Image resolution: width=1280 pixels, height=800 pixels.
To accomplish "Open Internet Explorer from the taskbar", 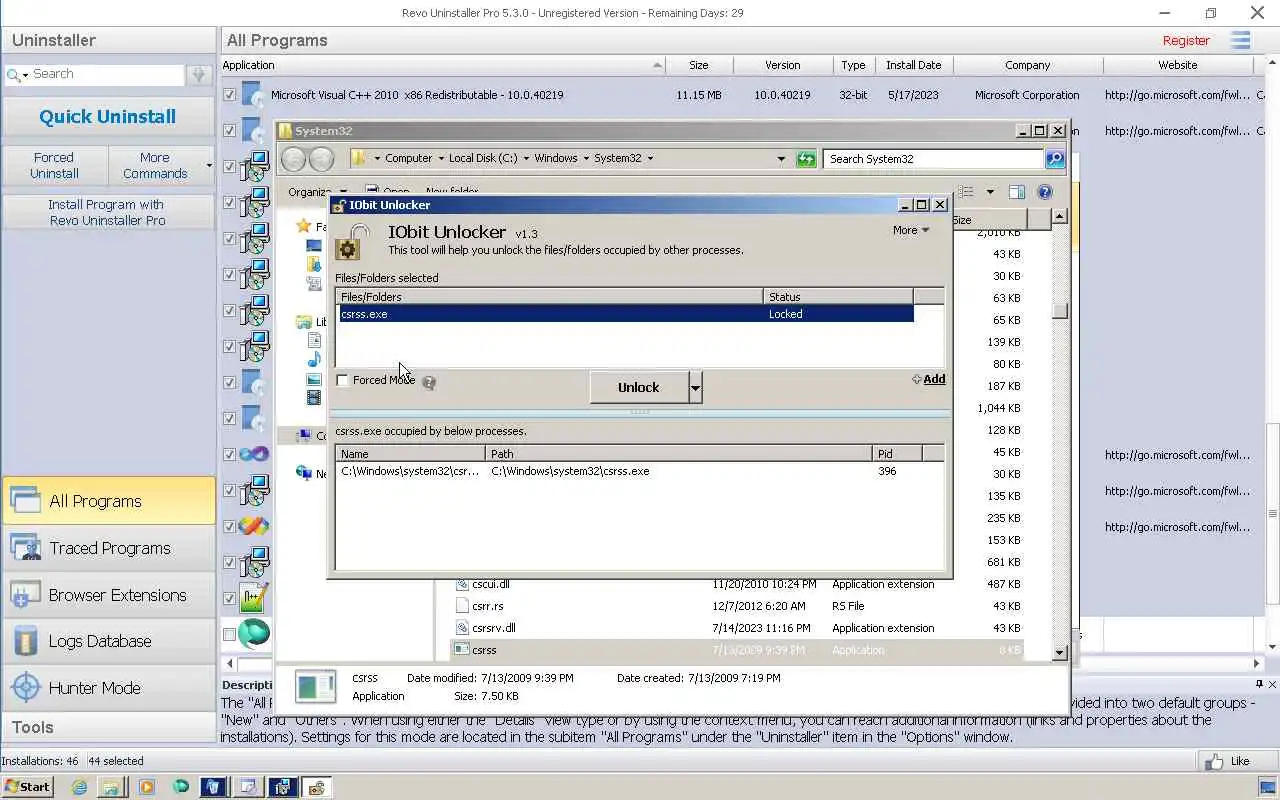I will (x=79, y=787).
